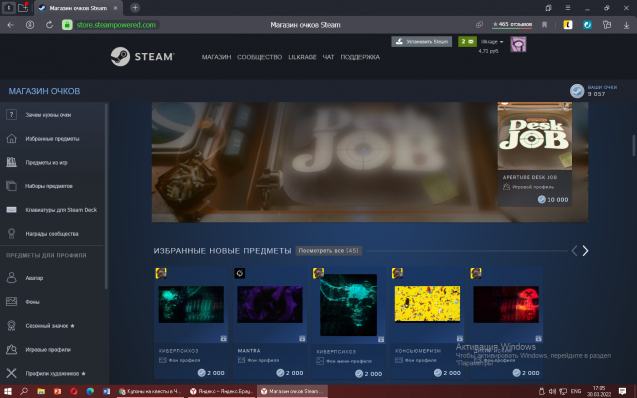Click the browser bookmark icon in address bar
The height and width of the screenshot is (398, 637).
544,25
